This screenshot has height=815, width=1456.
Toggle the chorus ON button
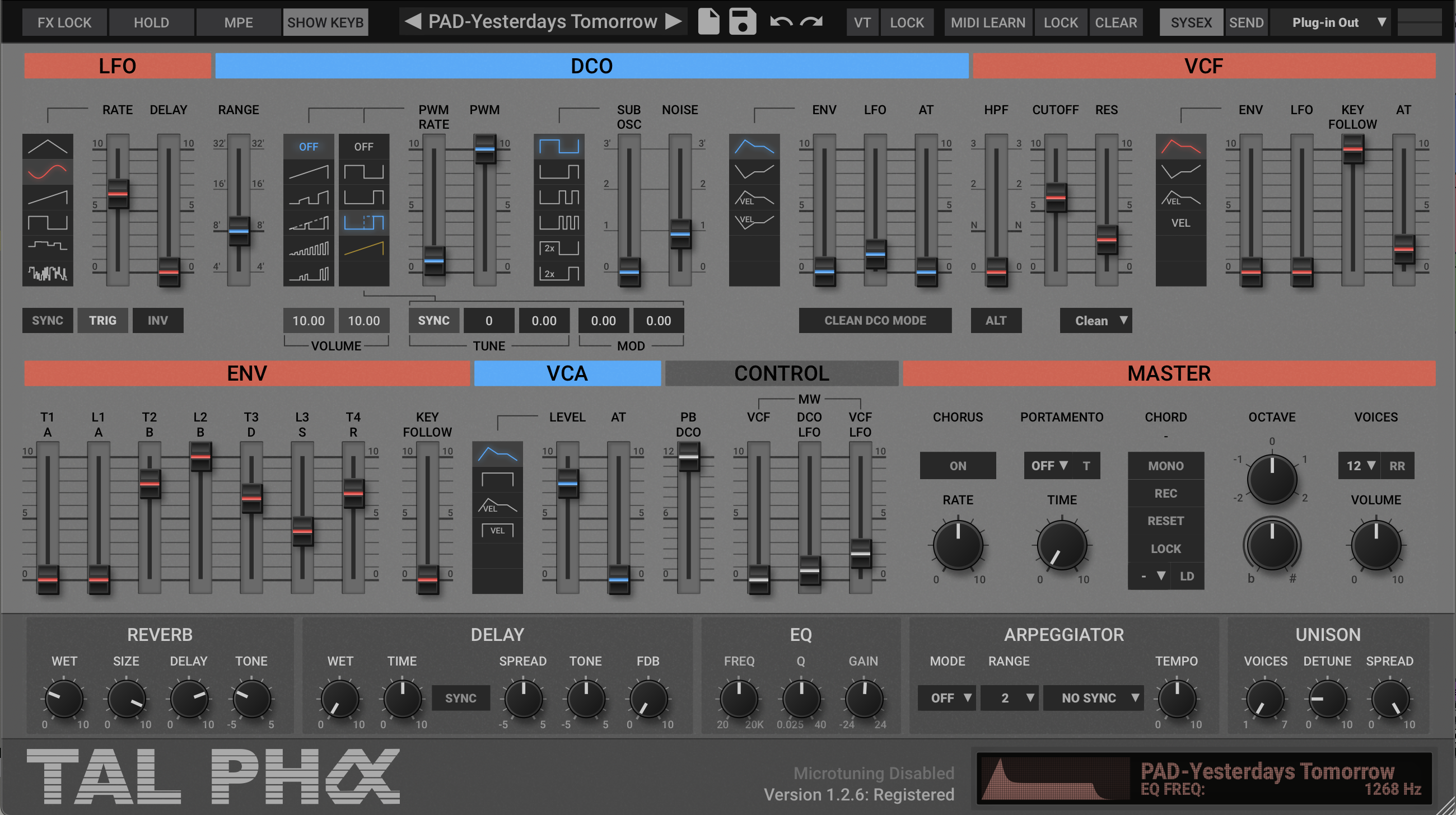pos(957,465)
